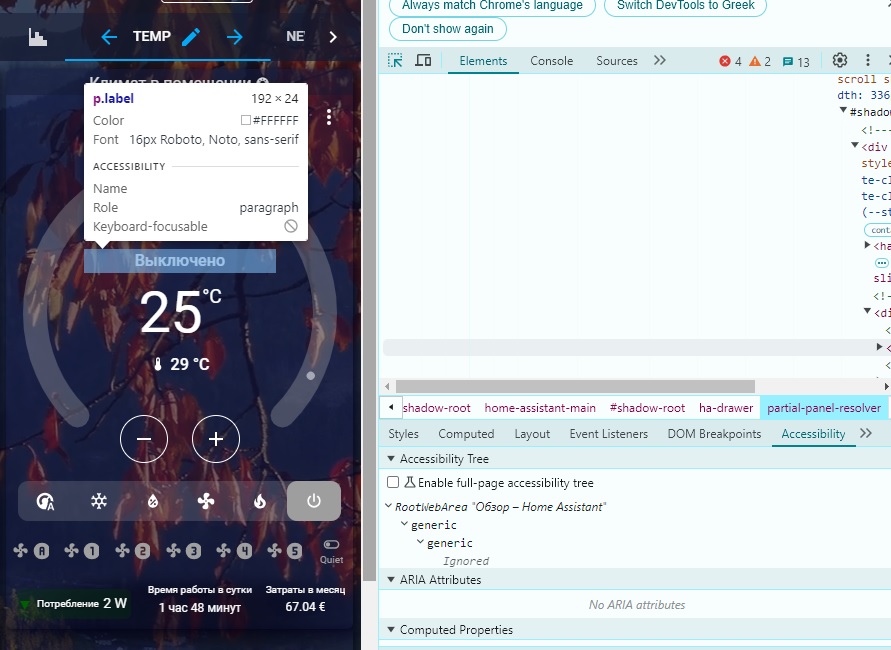Select the snowflake cooling mode icon
891x650 pixels.
coord(99,501)
